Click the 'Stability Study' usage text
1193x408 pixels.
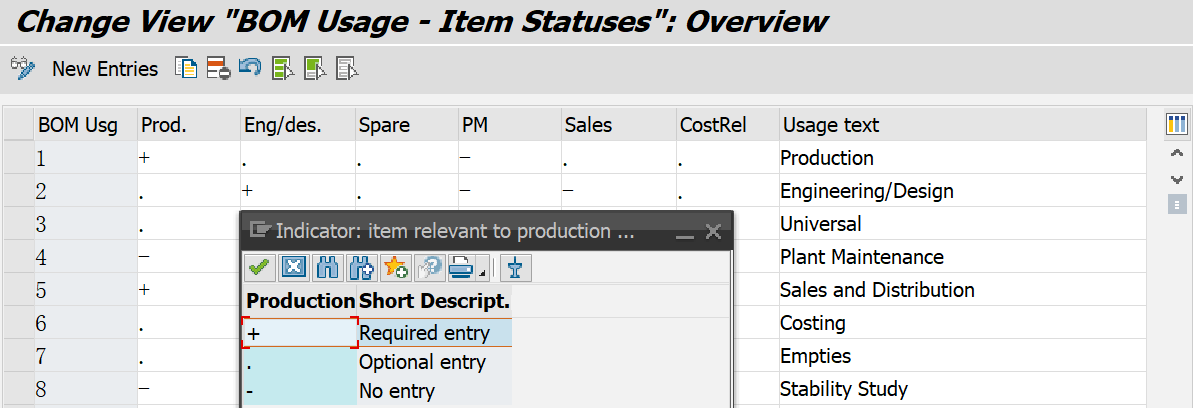844,389
